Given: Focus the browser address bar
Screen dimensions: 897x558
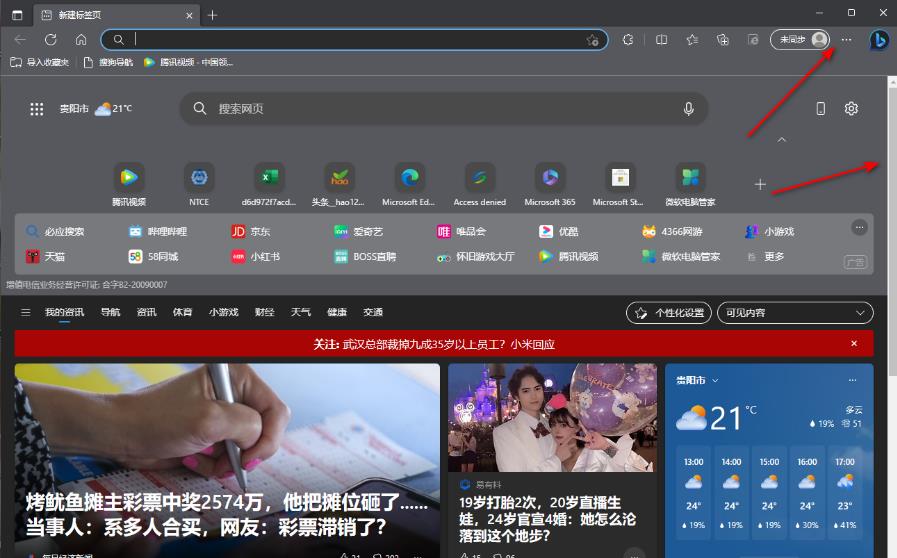Looking at the screenshot, I should (354, 39).
